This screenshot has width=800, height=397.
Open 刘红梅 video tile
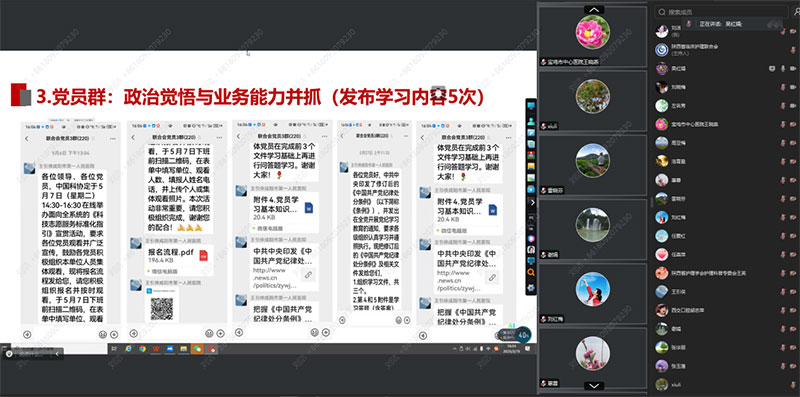593,293
